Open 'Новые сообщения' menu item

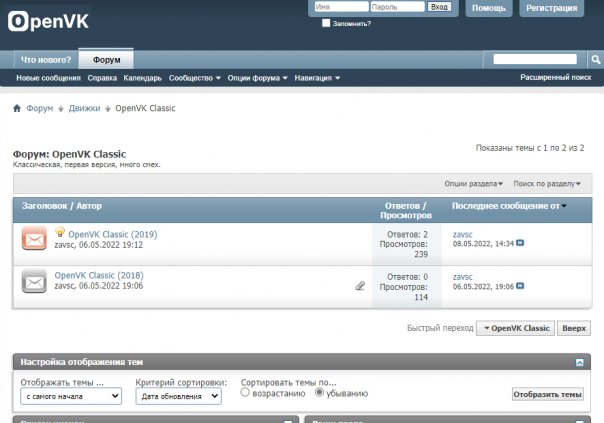[49, 78]
